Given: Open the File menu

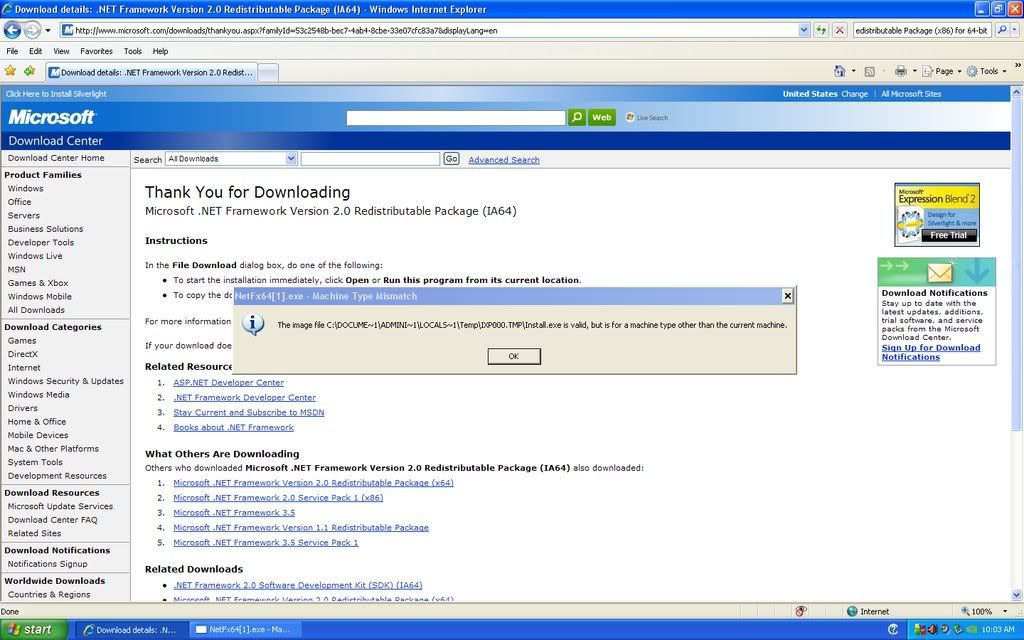Looking at the screenshot, I should point(12,51).
